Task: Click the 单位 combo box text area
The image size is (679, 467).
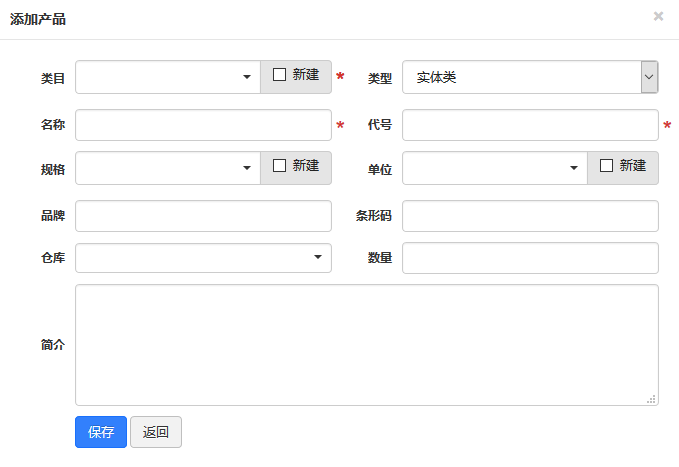Action: pyautogui.click(x=484, y=168)
